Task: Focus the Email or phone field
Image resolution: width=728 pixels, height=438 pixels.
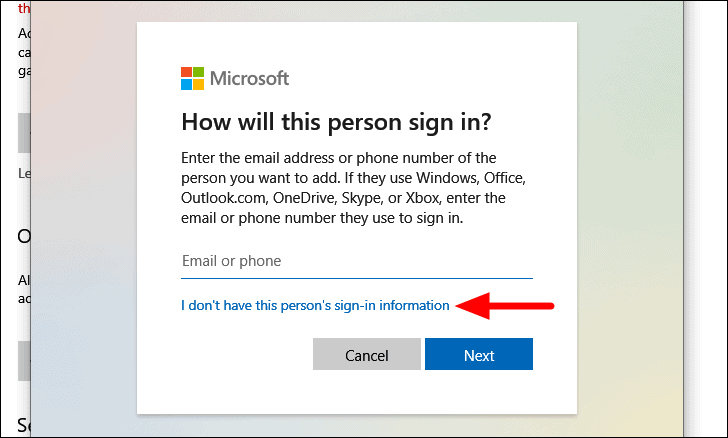Action: pyautogui.click(x=357, y=261)
